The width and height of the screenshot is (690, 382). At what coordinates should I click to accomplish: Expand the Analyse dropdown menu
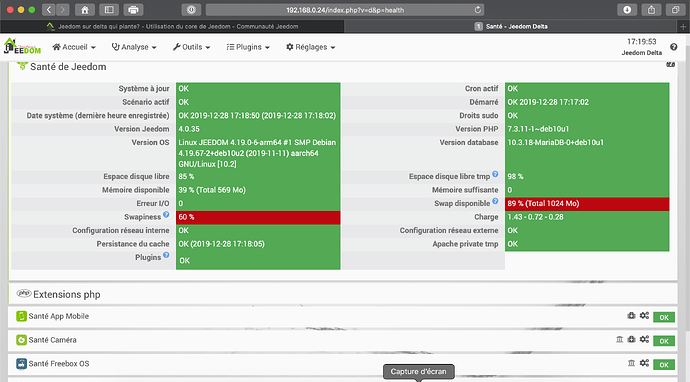tap(134, 47)
